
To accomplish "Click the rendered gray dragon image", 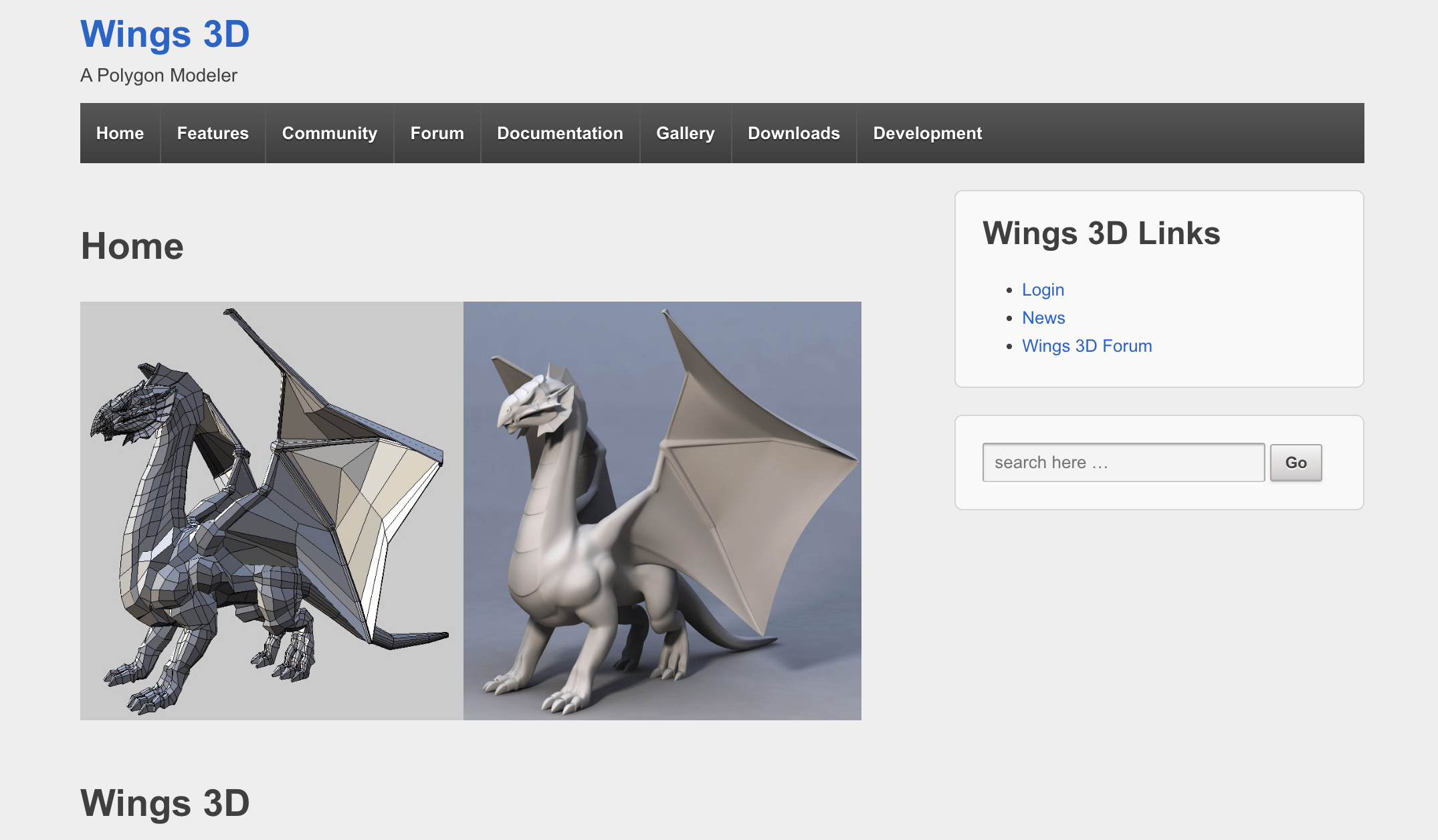I will pyautogui.click(x=662, y=510).
